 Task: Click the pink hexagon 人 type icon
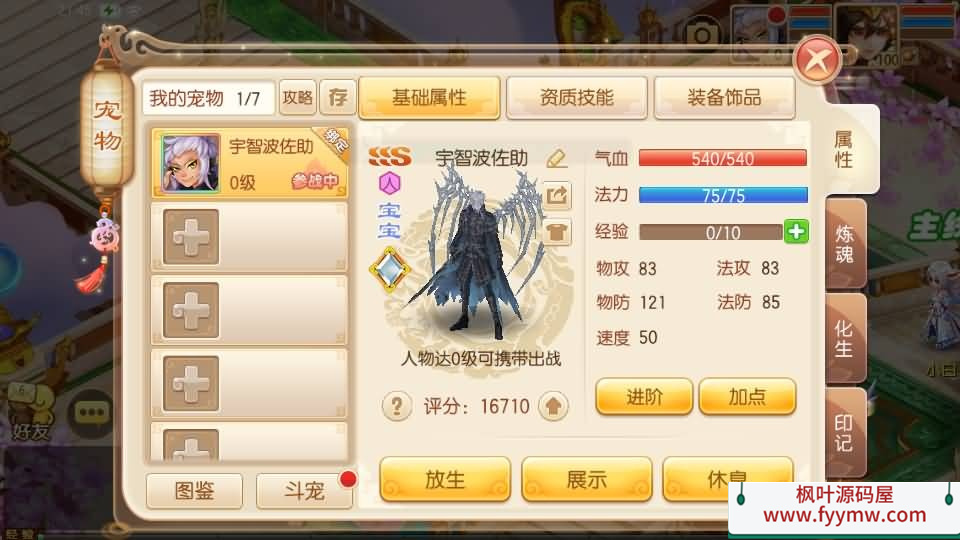tap(389, 182)
